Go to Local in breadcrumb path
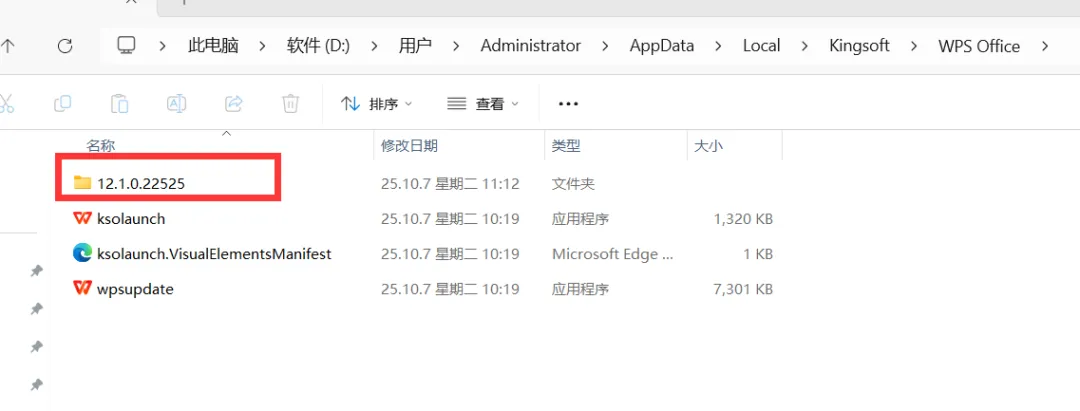The height and width of the screenshot is (411, 1080). click(761, 46)
